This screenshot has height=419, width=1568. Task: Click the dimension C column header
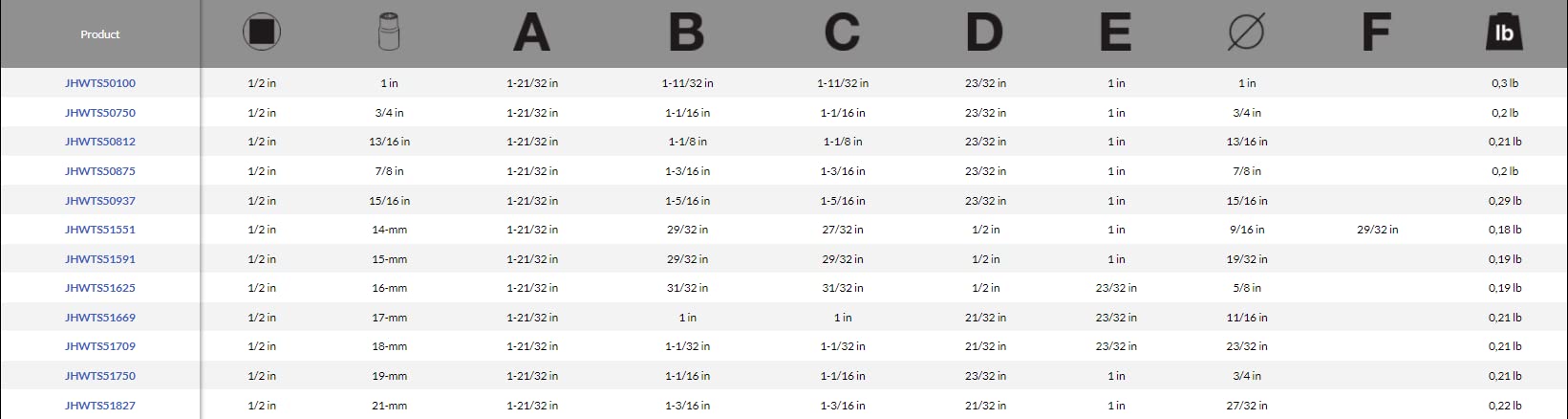(842, 33)
